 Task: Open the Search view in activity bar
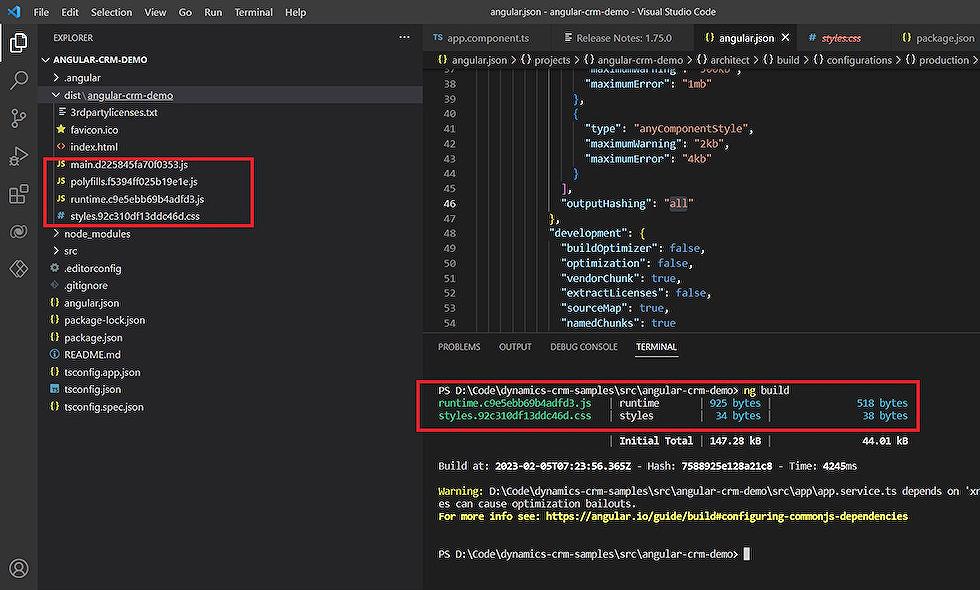(19, 80)
